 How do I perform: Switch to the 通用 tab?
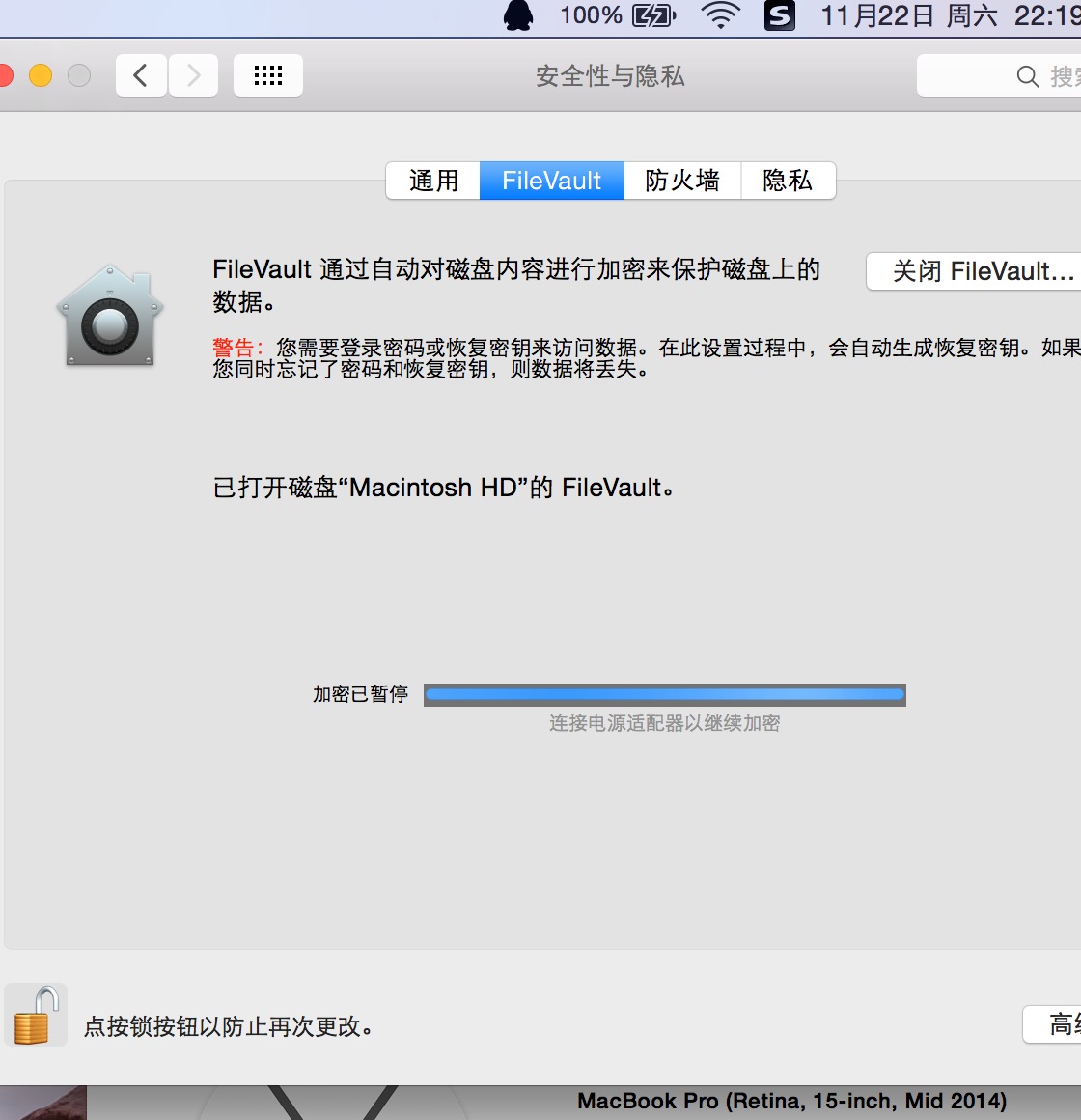[433, 181]
